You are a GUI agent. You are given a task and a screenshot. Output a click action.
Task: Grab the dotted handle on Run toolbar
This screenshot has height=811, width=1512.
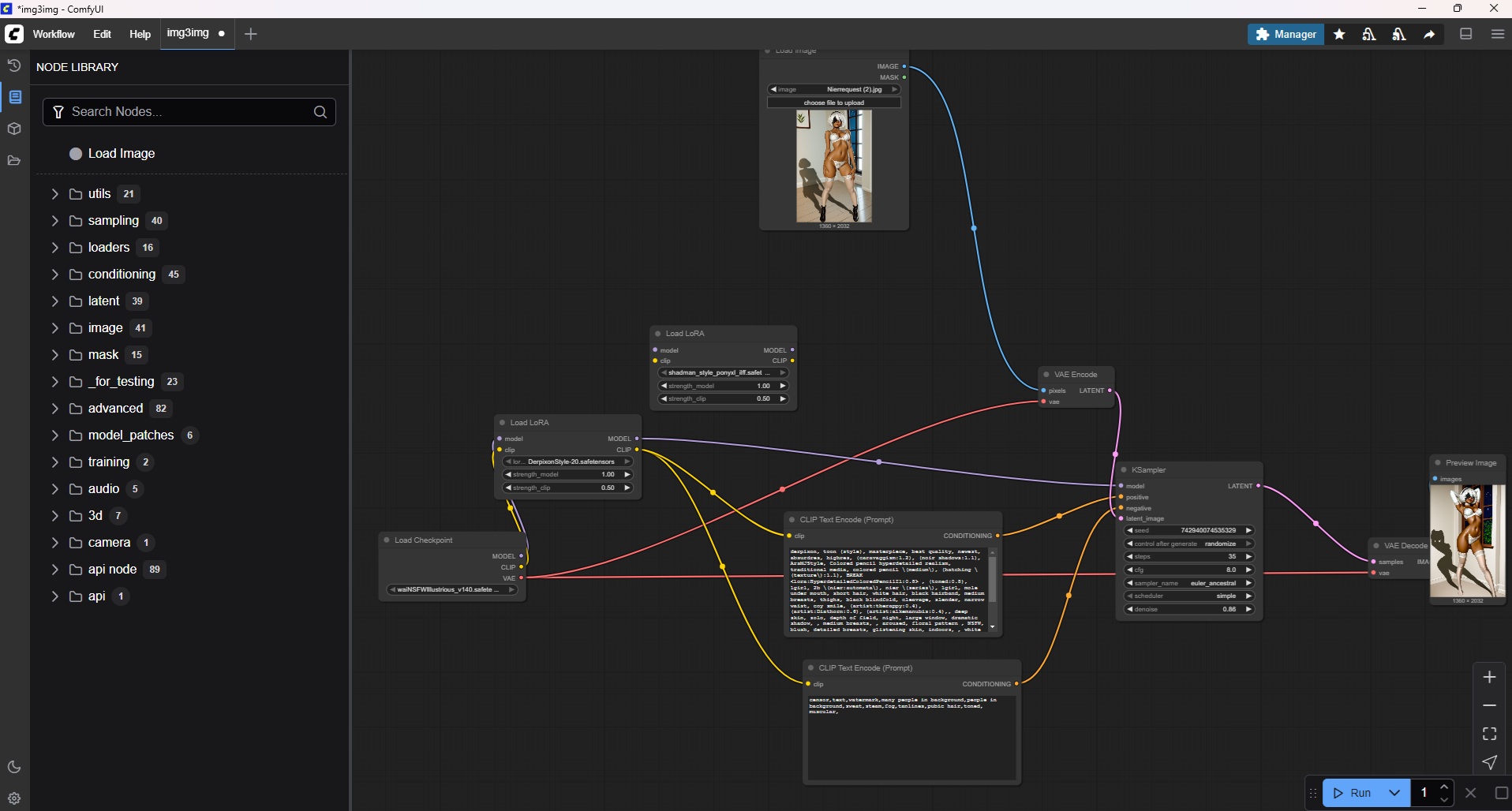tap(1313, 793)
